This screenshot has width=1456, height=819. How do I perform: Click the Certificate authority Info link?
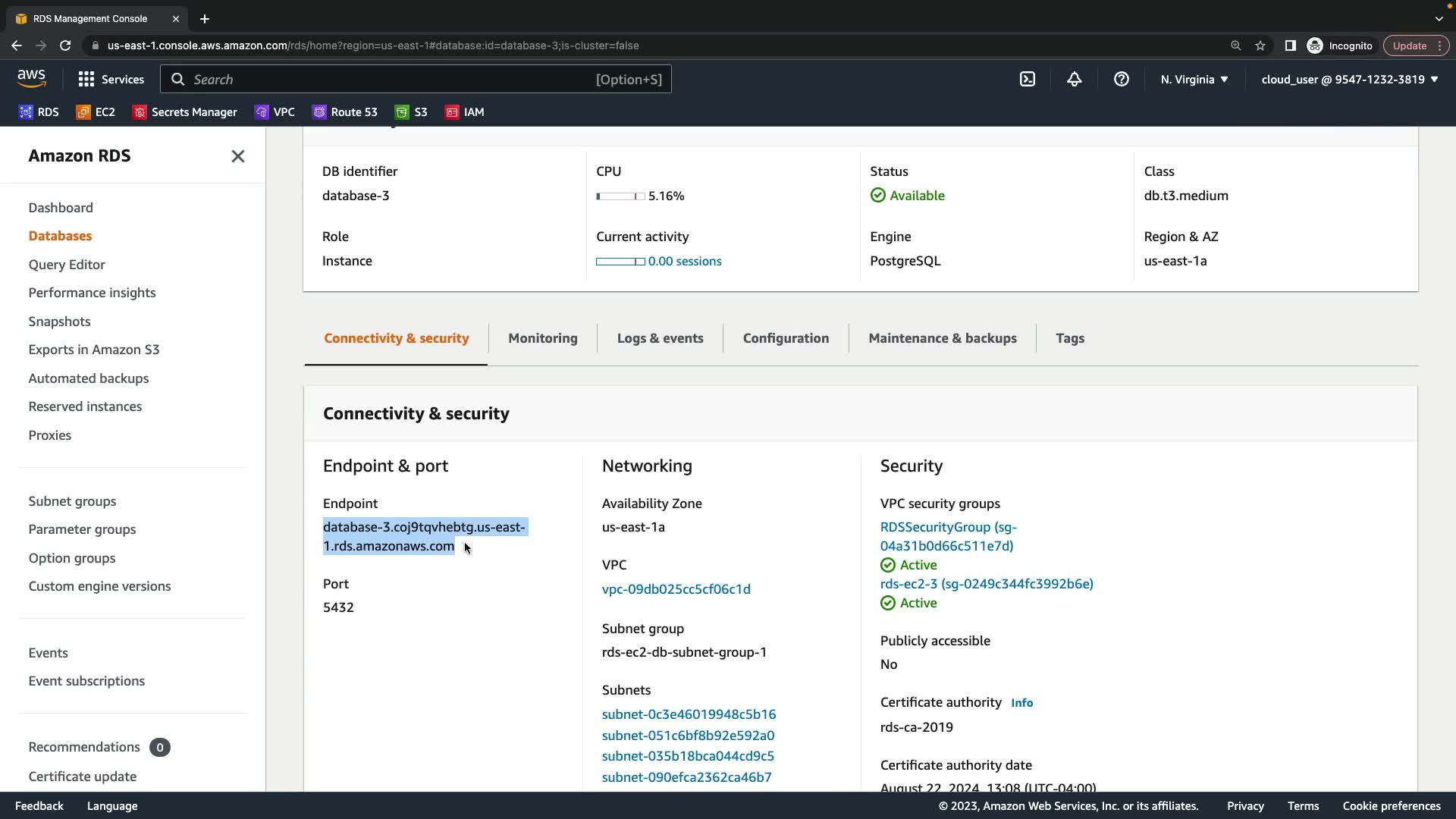[x=1021, y=703]
